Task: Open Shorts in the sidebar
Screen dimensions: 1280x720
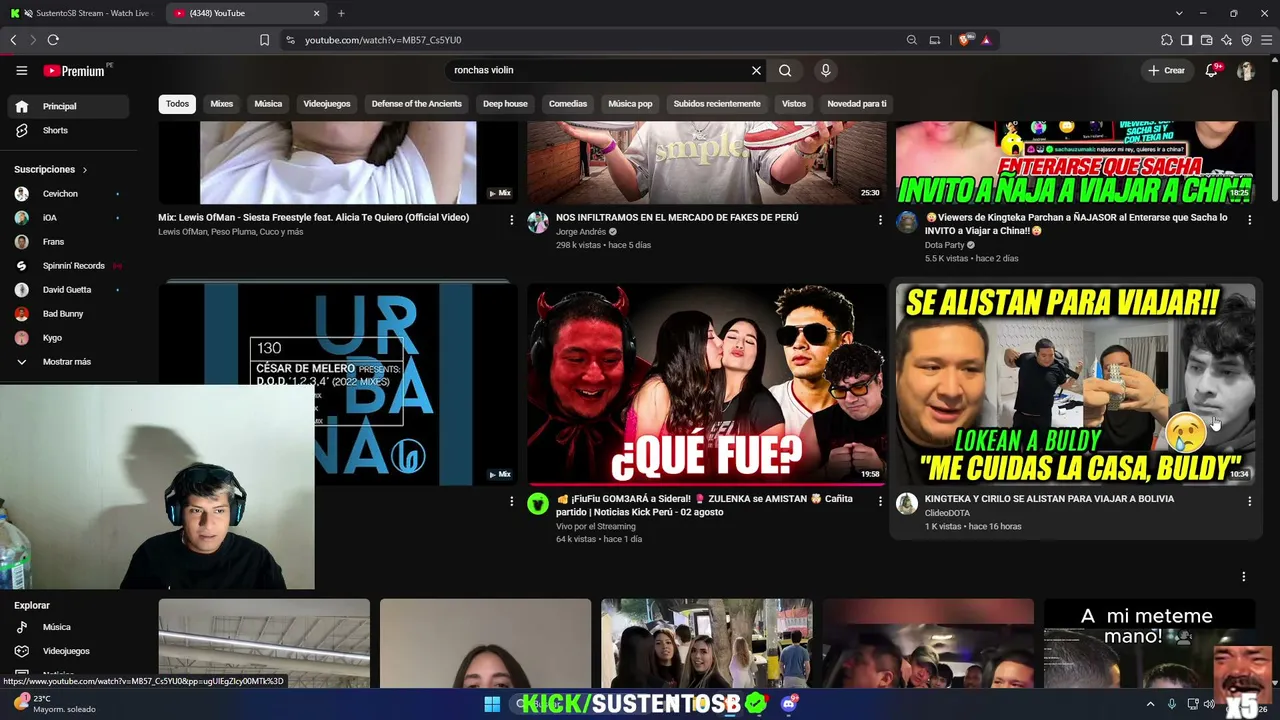Action: point(68,130)
